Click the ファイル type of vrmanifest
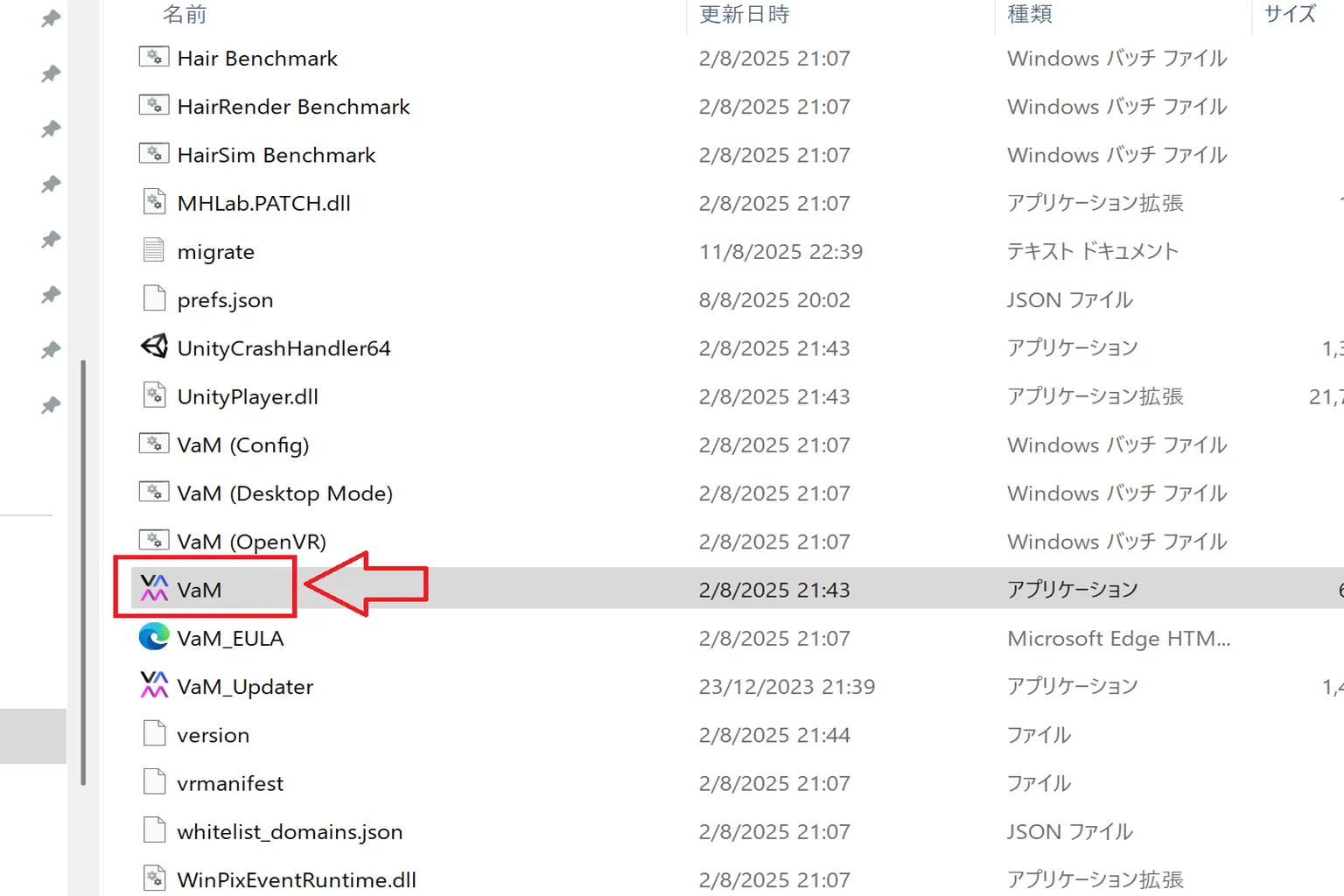This screenshot has height=896, width=1344. coord(1039,783)
